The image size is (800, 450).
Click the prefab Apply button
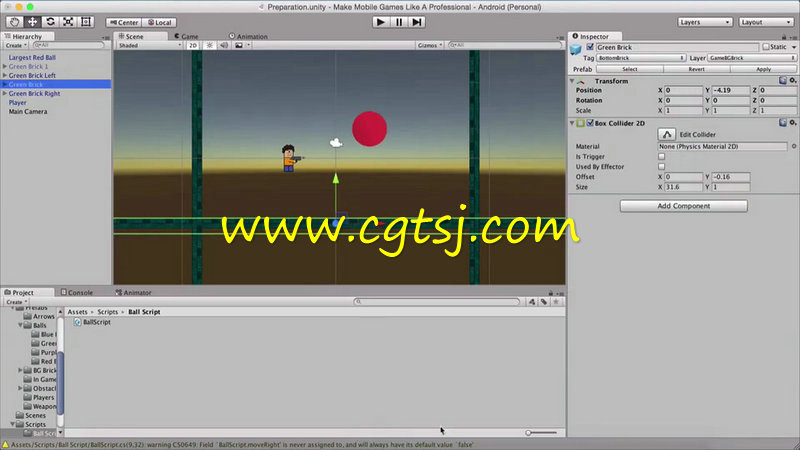click(763, 69)
